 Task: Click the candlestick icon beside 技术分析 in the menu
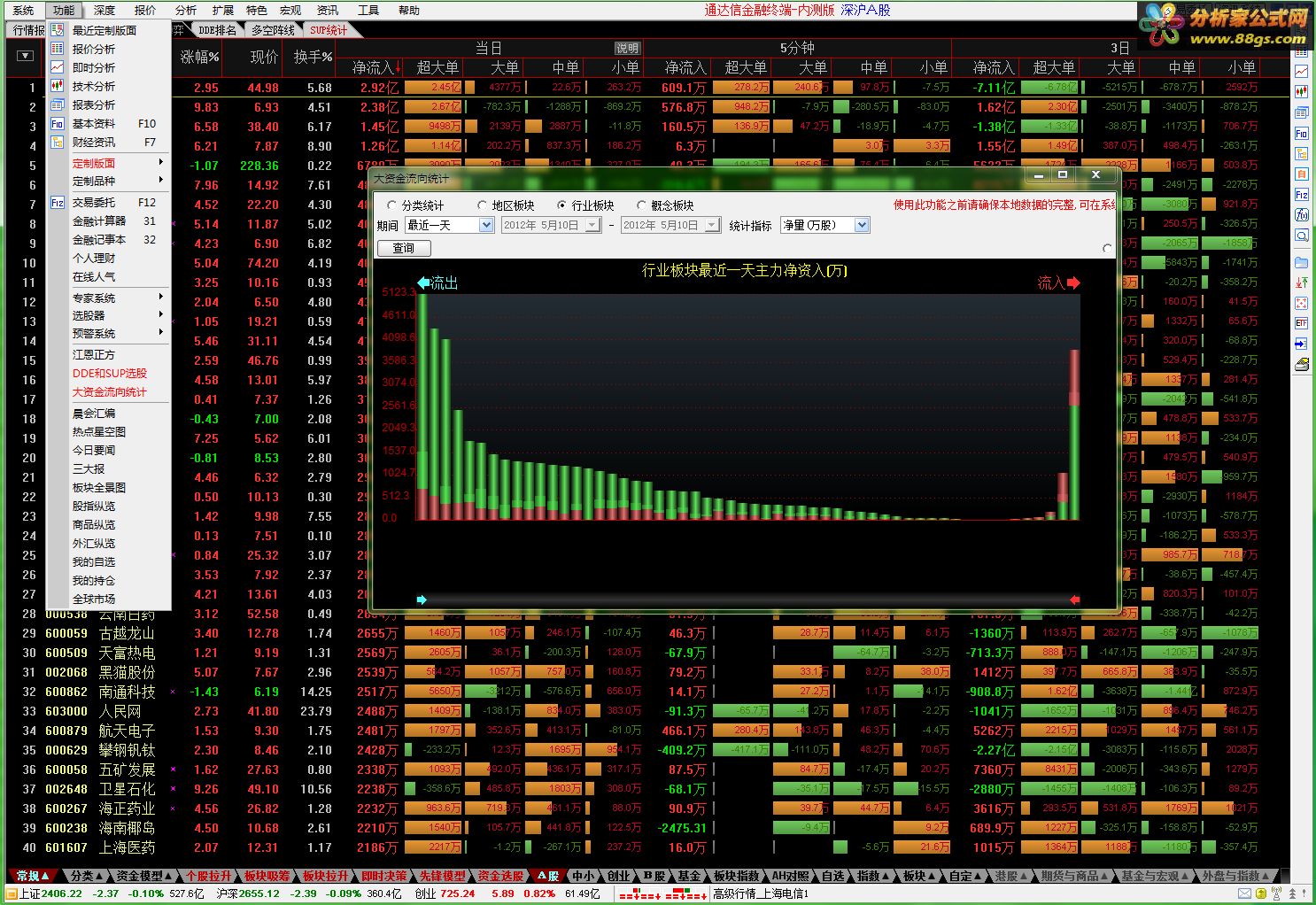click(58, 86)
